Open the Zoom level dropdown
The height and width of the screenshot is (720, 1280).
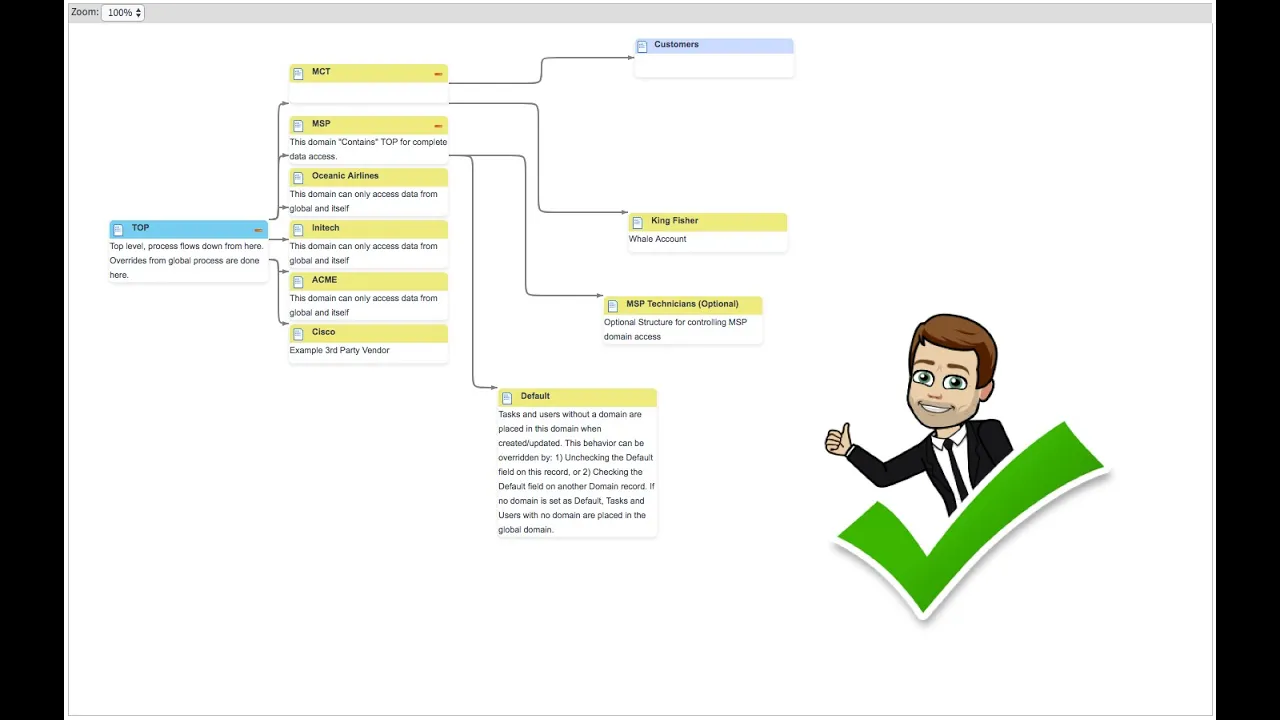pyautogui.click(x=123, y=12)
